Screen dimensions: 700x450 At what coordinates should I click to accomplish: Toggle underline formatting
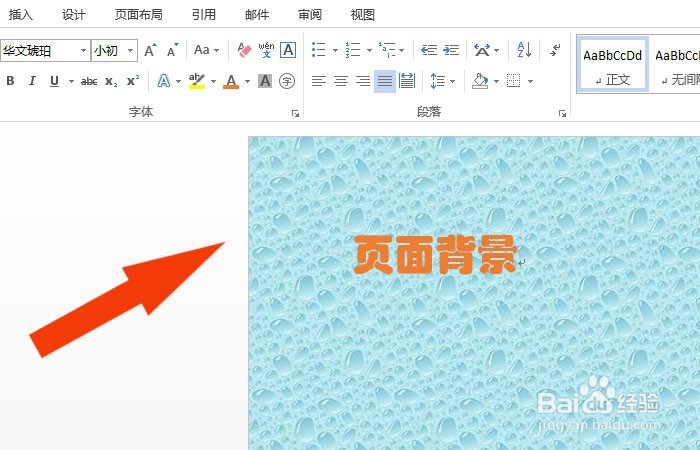coord(54,81)
